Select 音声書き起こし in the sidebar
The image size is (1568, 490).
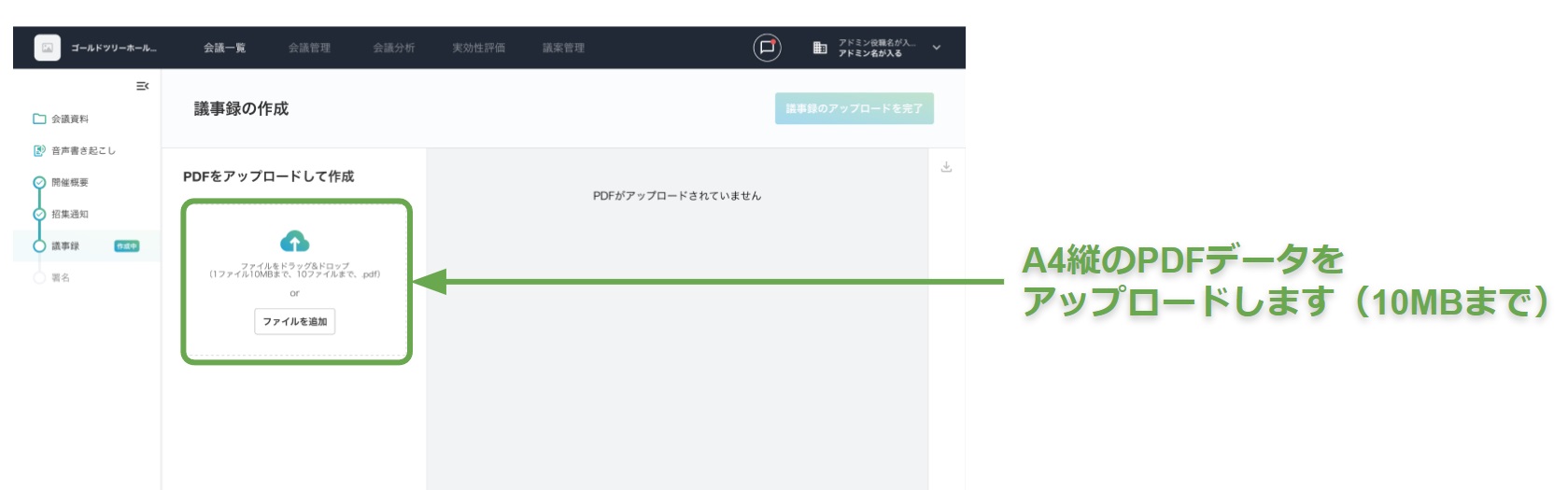click(83, 150)
